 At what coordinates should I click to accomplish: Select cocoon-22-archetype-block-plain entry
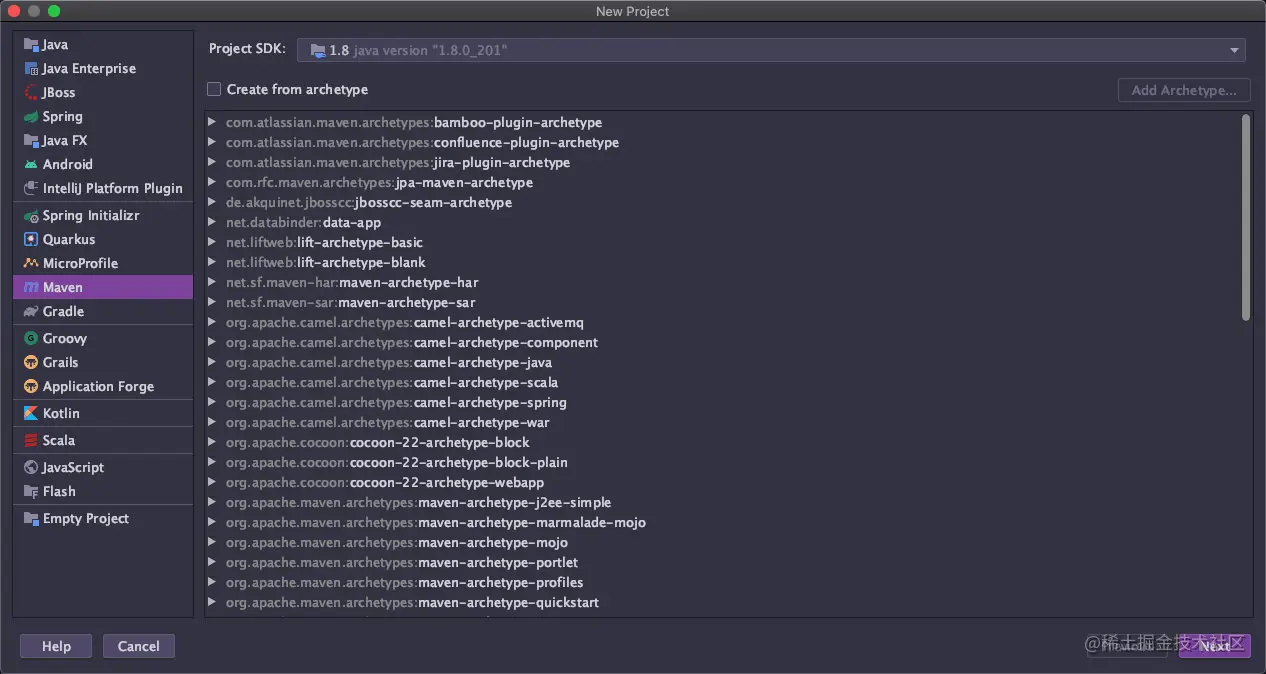point(397,462)
